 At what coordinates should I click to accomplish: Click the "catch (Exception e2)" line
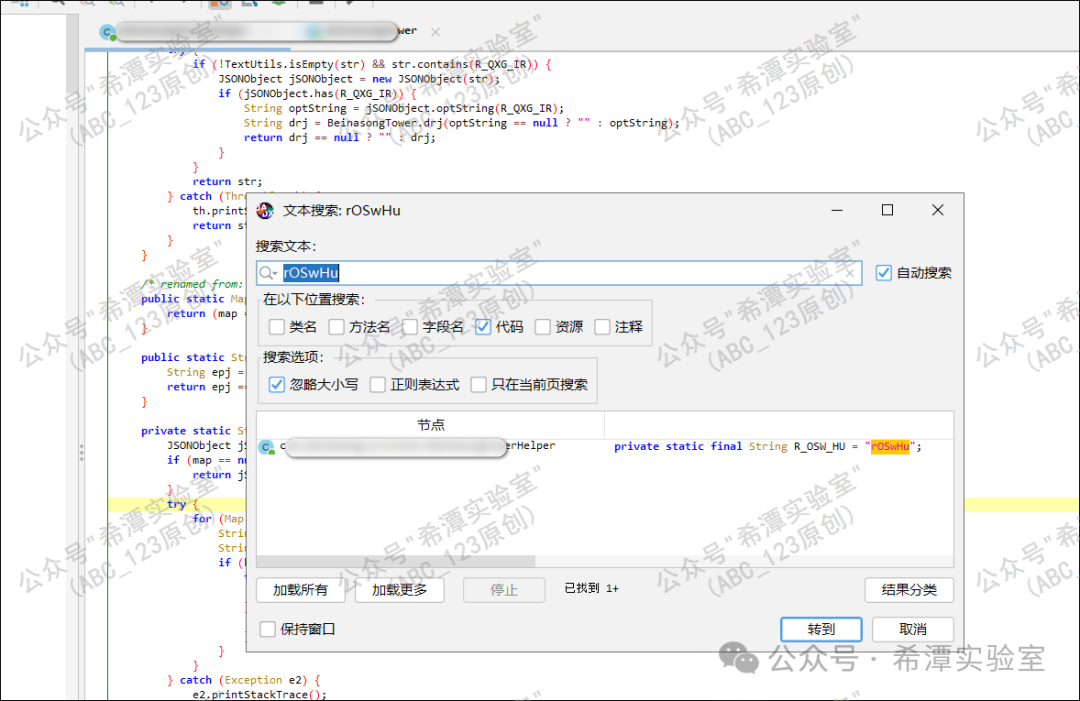point(243,680)
